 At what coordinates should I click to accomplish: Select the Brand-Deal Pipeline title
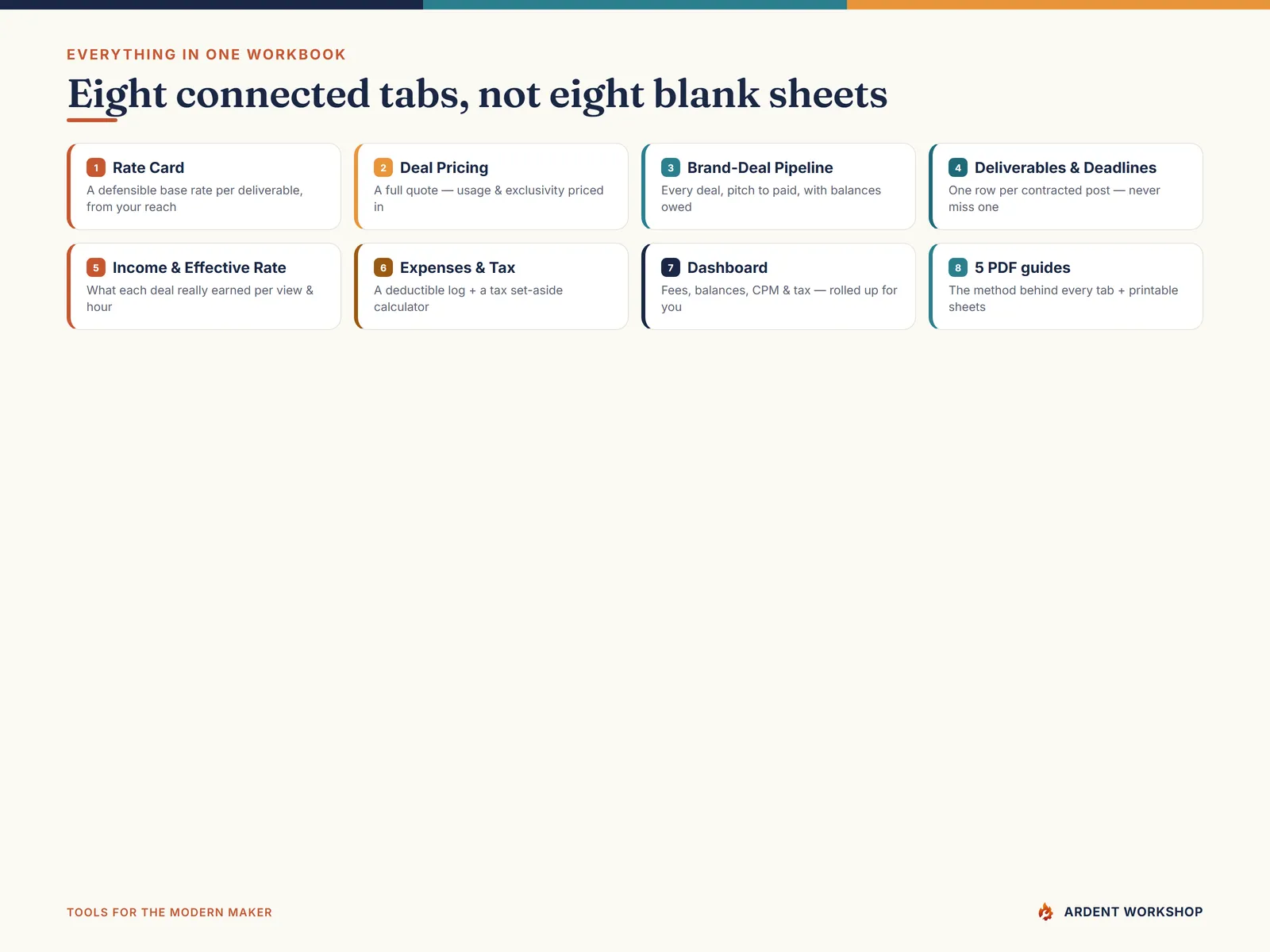click(760, 167)
